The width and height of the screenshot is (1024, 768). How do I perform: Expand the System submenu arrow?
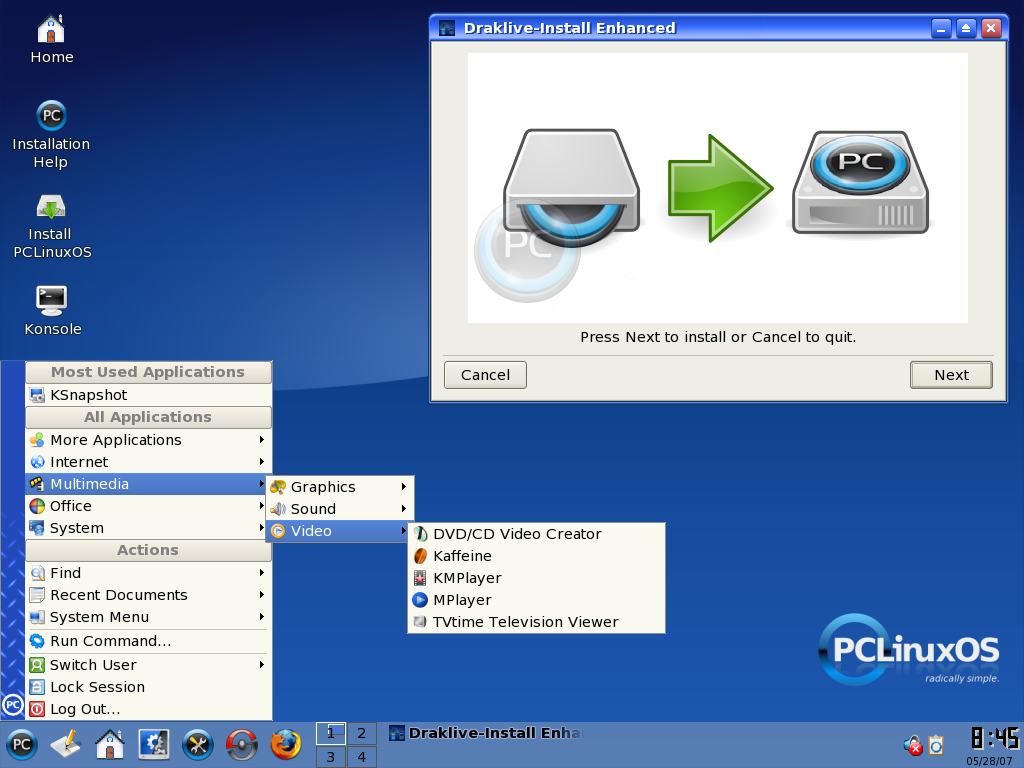261,528
